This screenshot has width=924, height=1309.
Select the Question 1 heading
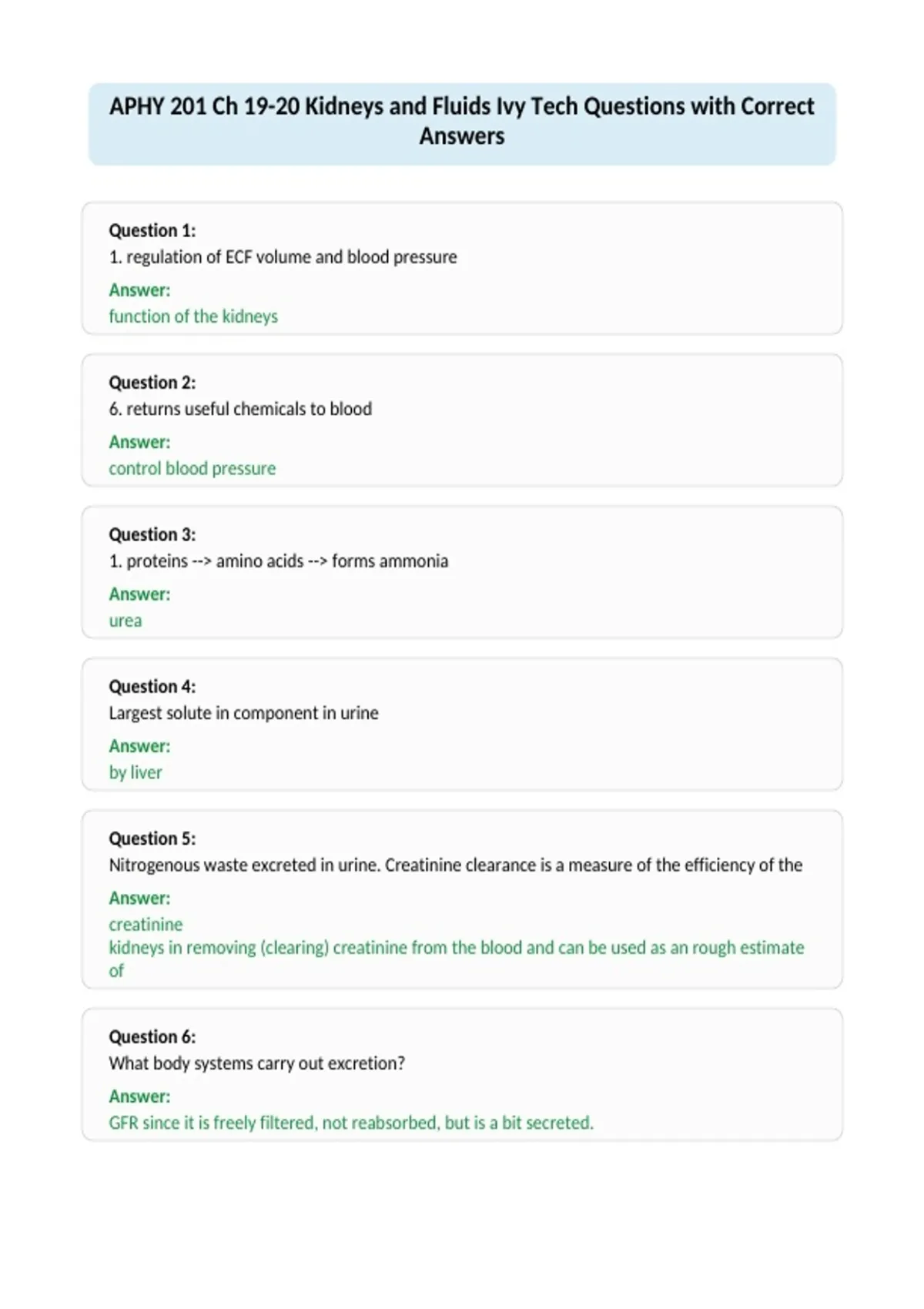[x=152, y=230]
